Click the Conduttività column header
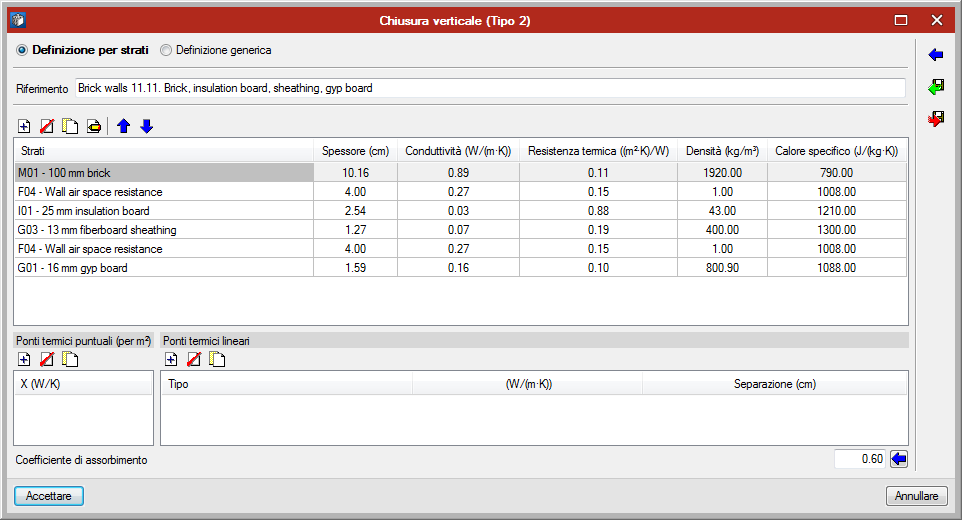Viewport: 962px width, 520px height. (x=458, y=151)
